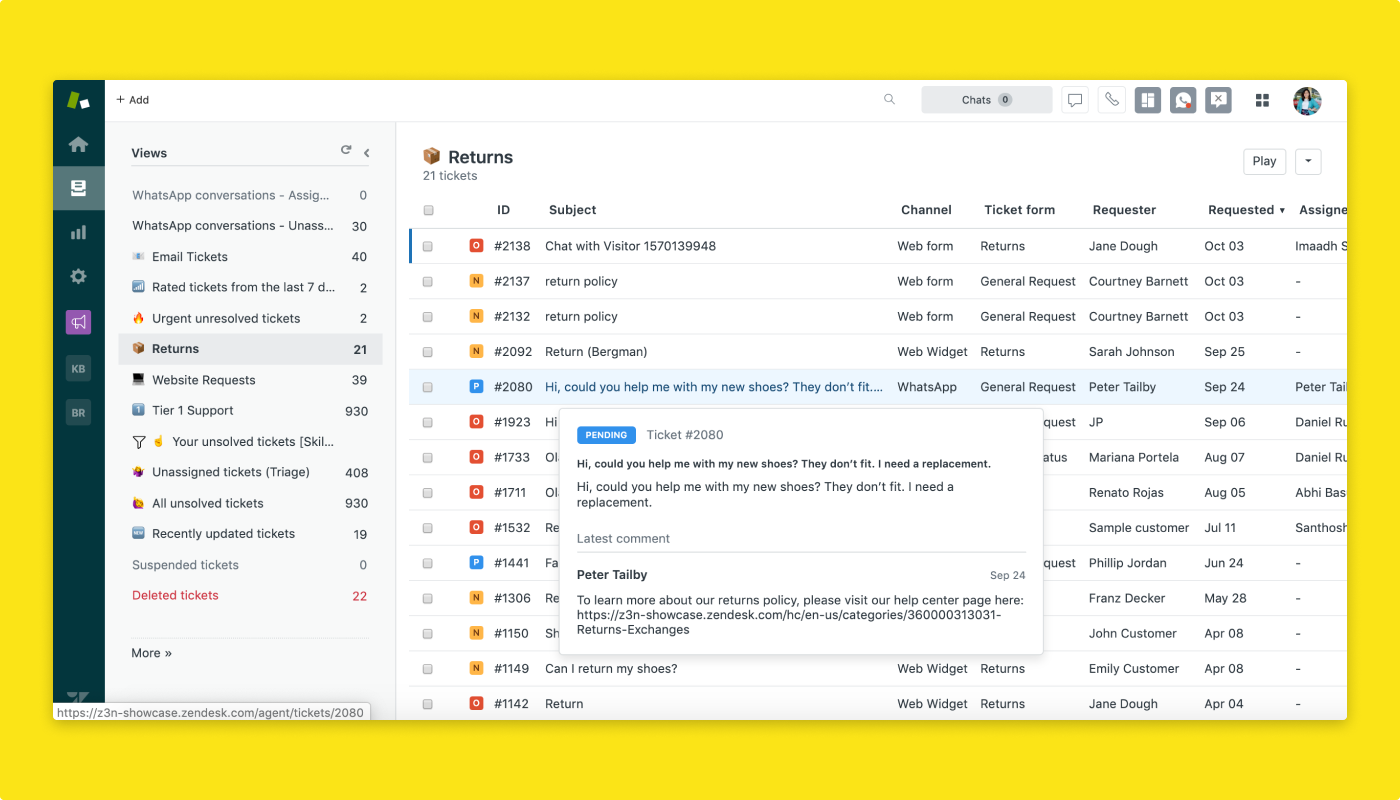The width and height of the screenshot is (1400, 800).
Task: Open the More » link under views
Action: pyautogui.click(x=151, y=653)
